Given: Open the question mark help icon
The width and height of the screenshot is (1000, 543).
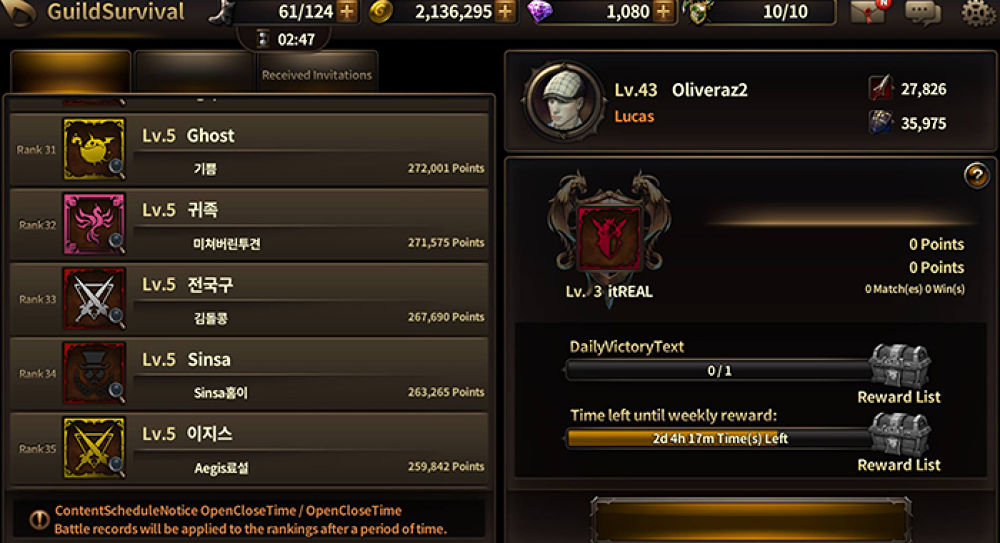Looking at the screenshot, I should click(976, 175).
